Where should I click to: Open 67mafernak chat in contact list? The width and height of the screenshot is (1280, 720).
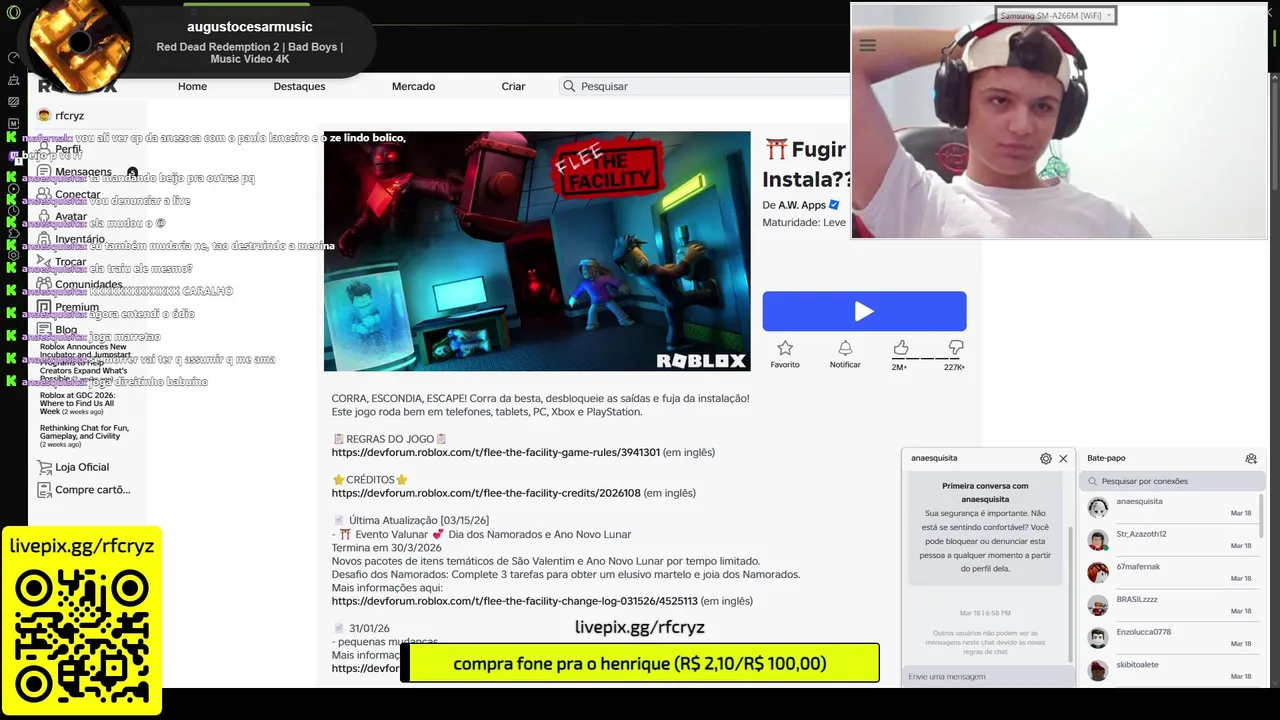pos(1171,572)
